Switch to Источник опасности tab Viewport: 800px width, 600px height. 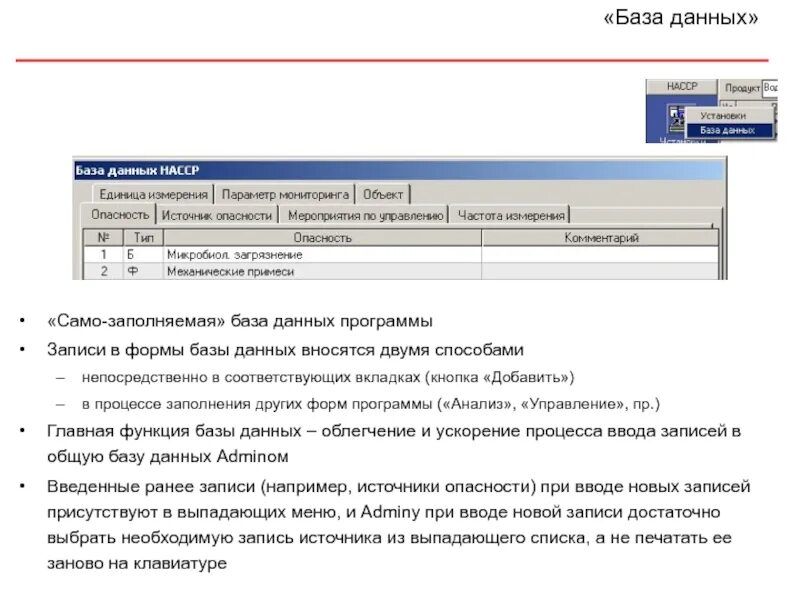217,215
